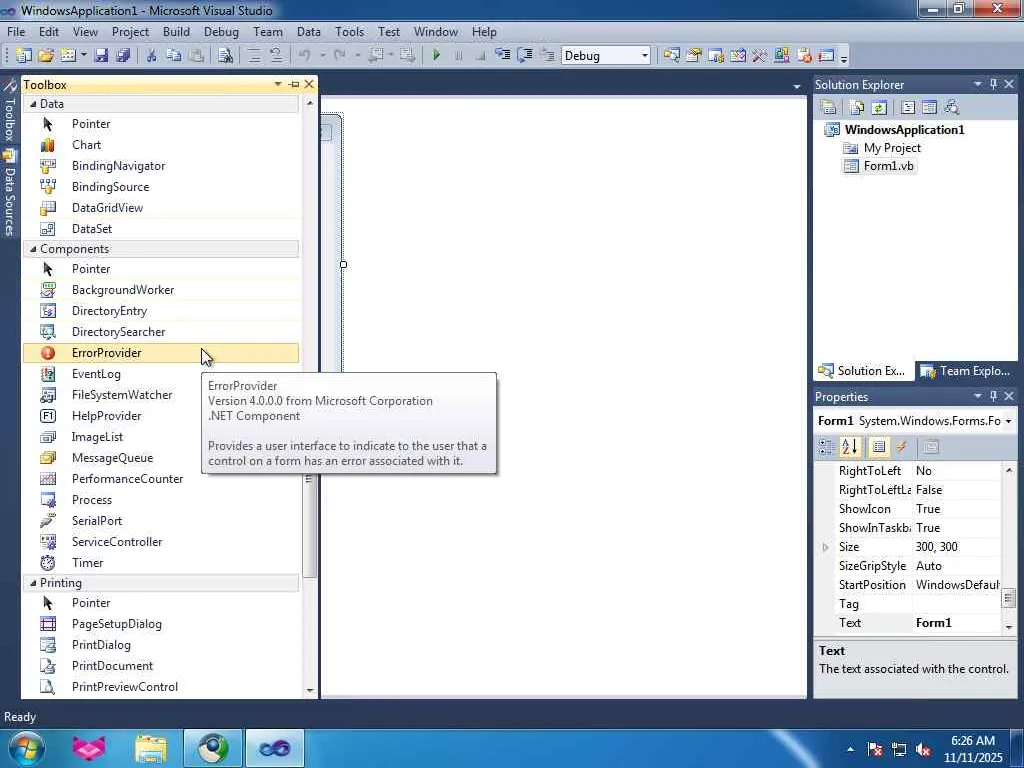Open Solution Explorer window position dropdown

pos(978,84)
